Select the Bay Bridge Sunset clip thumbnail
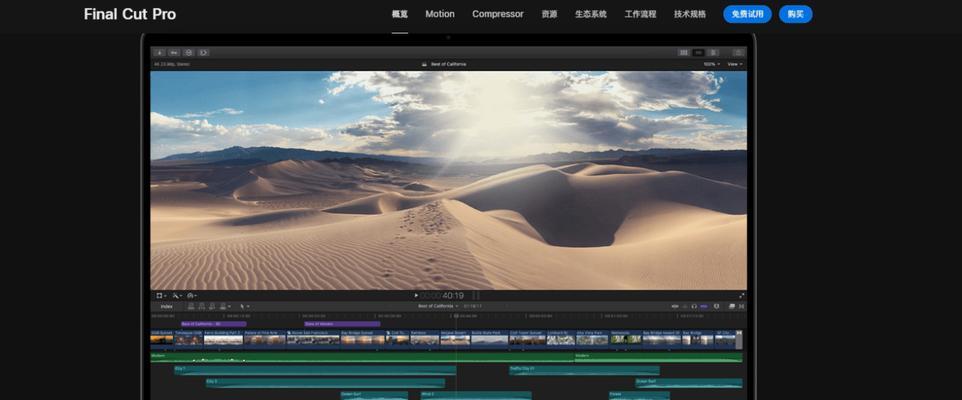 point(363,338)
